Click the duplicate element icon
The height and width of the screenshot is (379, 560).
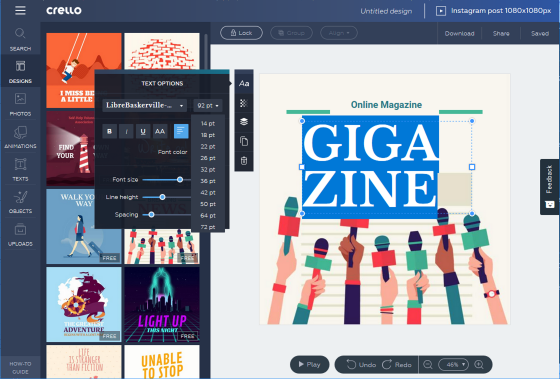[244, 141]
